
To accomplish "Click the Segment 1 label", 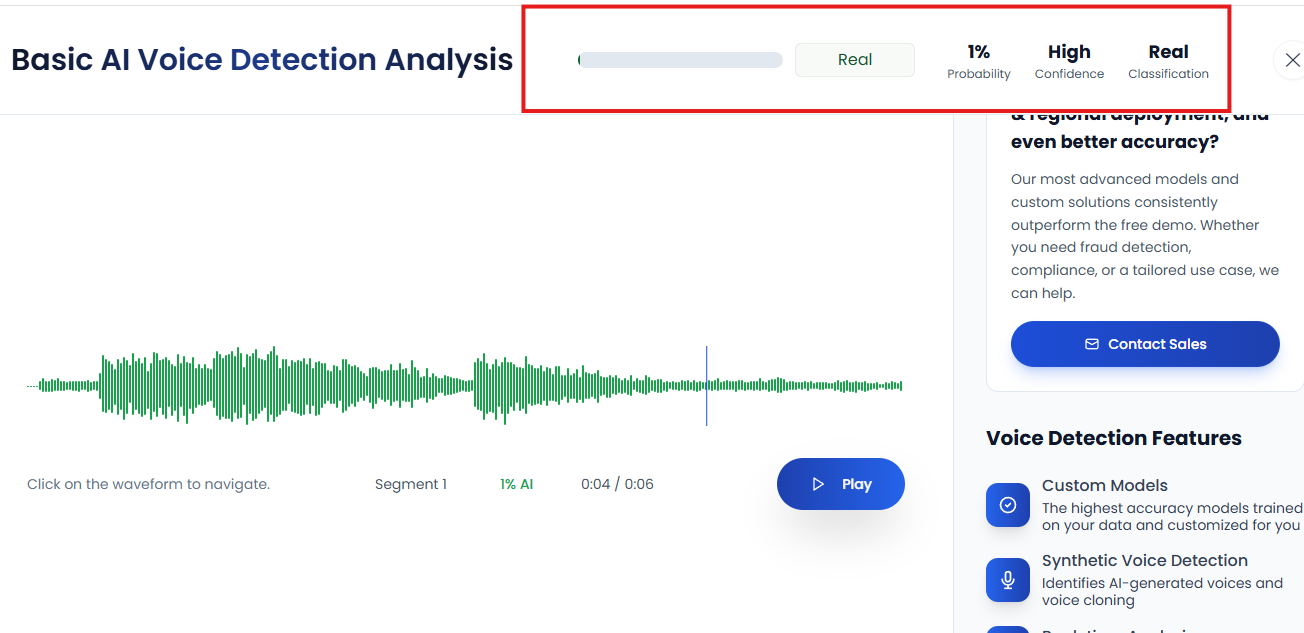I will click(410, 484).
